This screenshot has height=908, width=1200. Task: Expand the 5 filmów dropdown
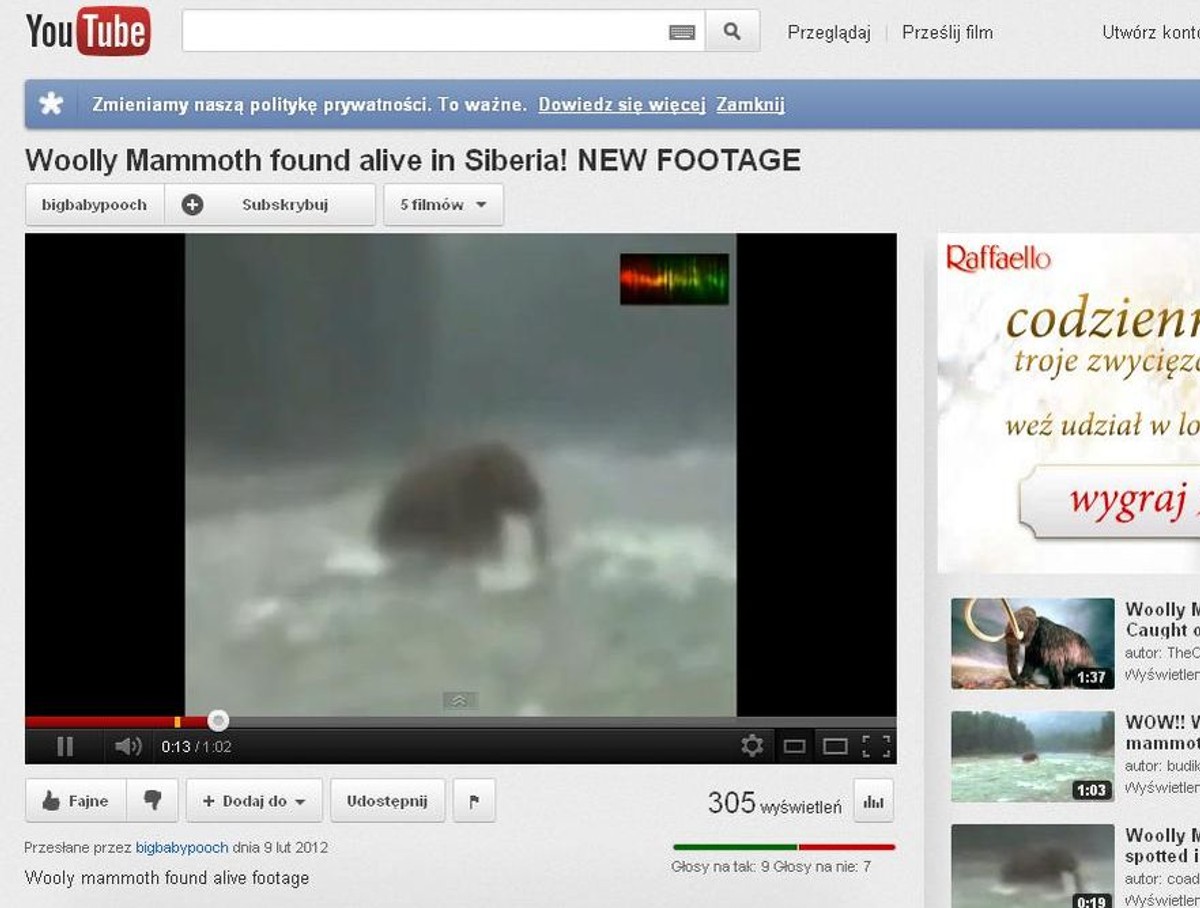(443, 205)
